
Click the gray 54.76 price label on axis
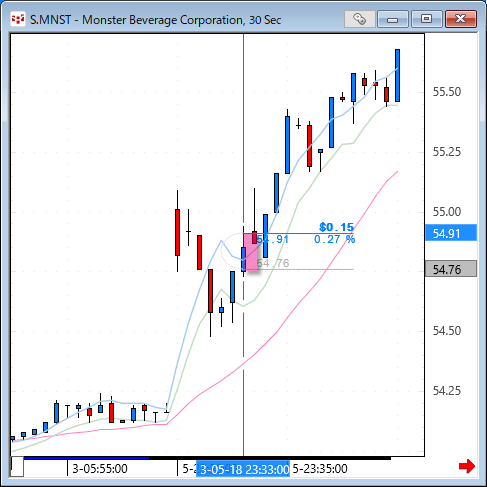pyautogui.click(x=451, y=269)
